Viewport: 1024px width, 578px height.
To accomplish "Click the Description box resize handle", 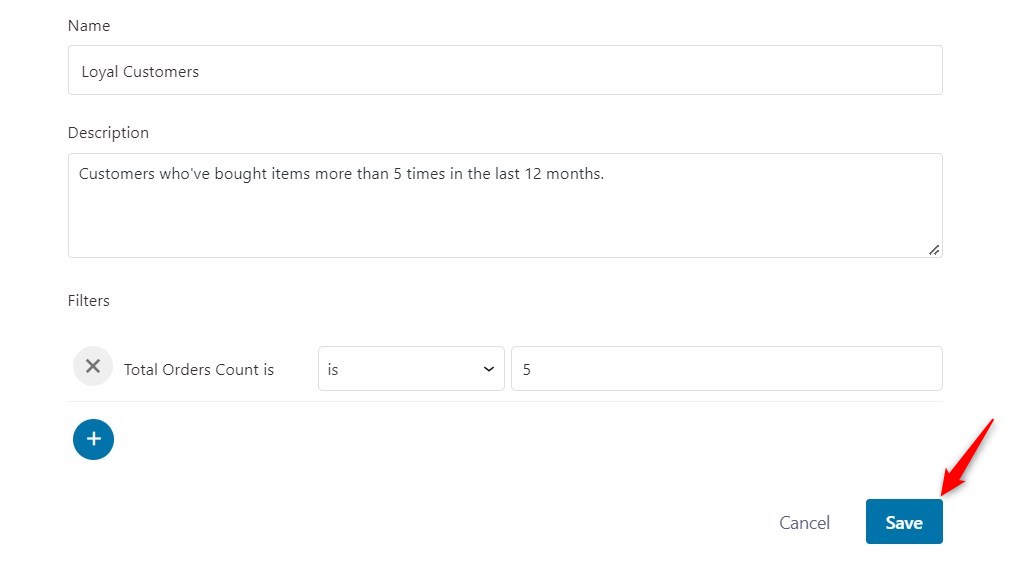I will [x=934, y=250].
